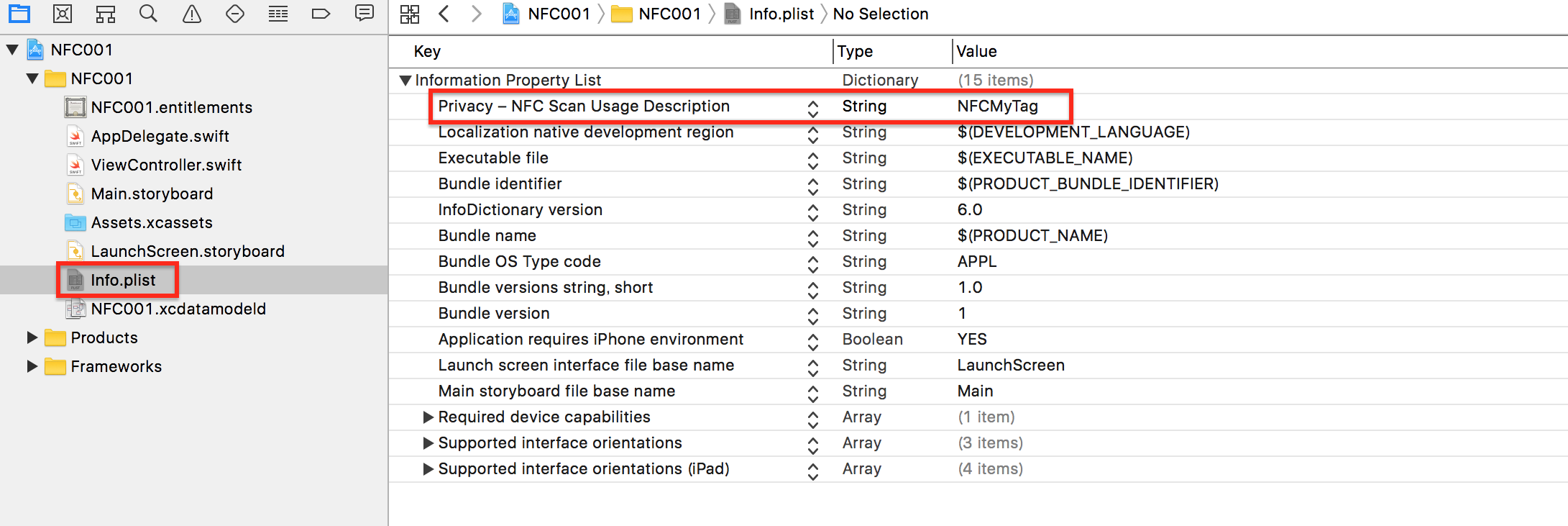Show the Debug navigator

click(278, 14)
